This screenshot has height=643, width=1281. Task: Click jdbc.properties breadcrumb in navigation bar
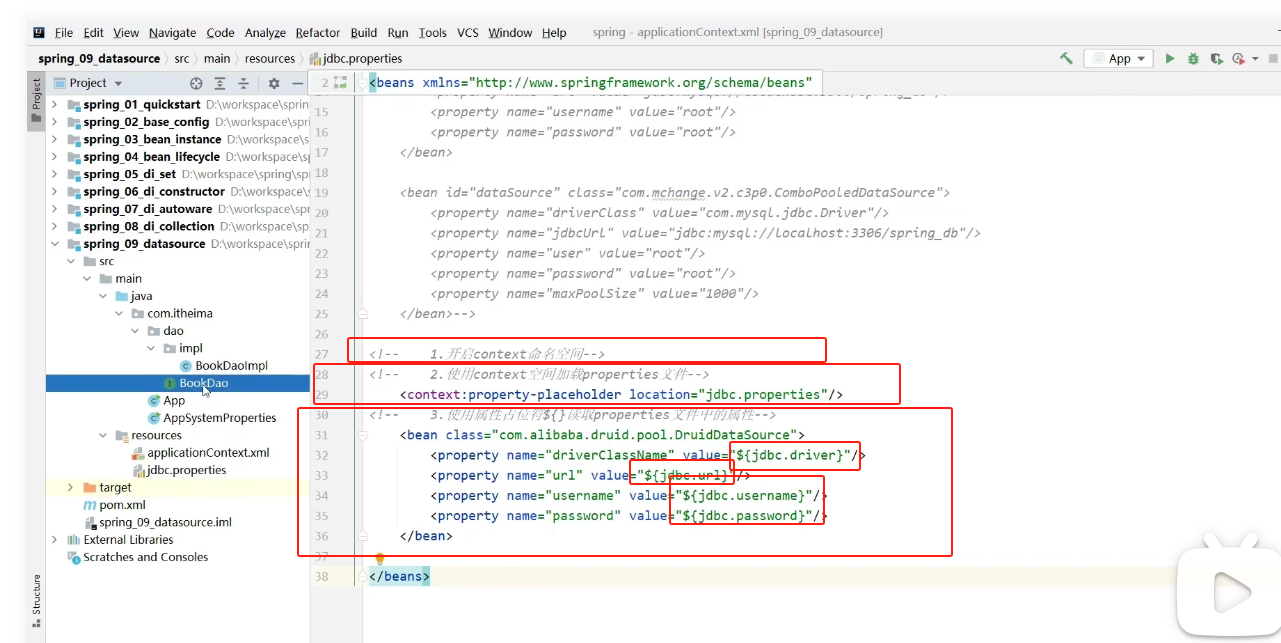[x=356, y=58]
